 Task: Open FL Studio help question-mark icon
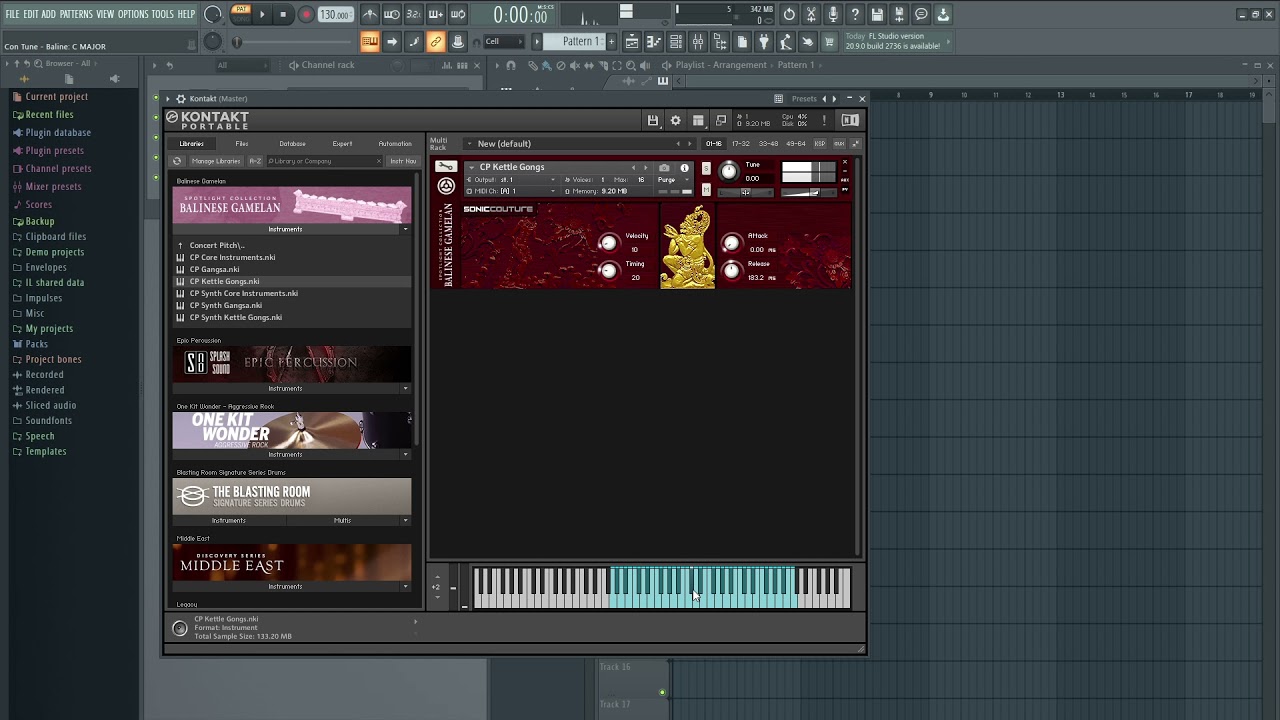click(855, 14)
